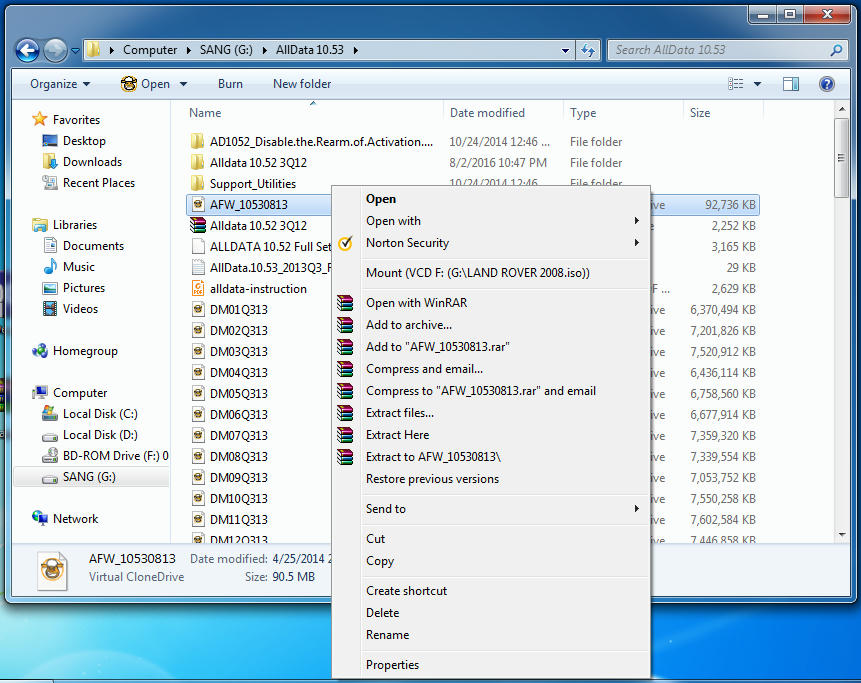Select the AFW_10530813 file icon
Viewport: 861px width, 683px height.
point(198,205)
